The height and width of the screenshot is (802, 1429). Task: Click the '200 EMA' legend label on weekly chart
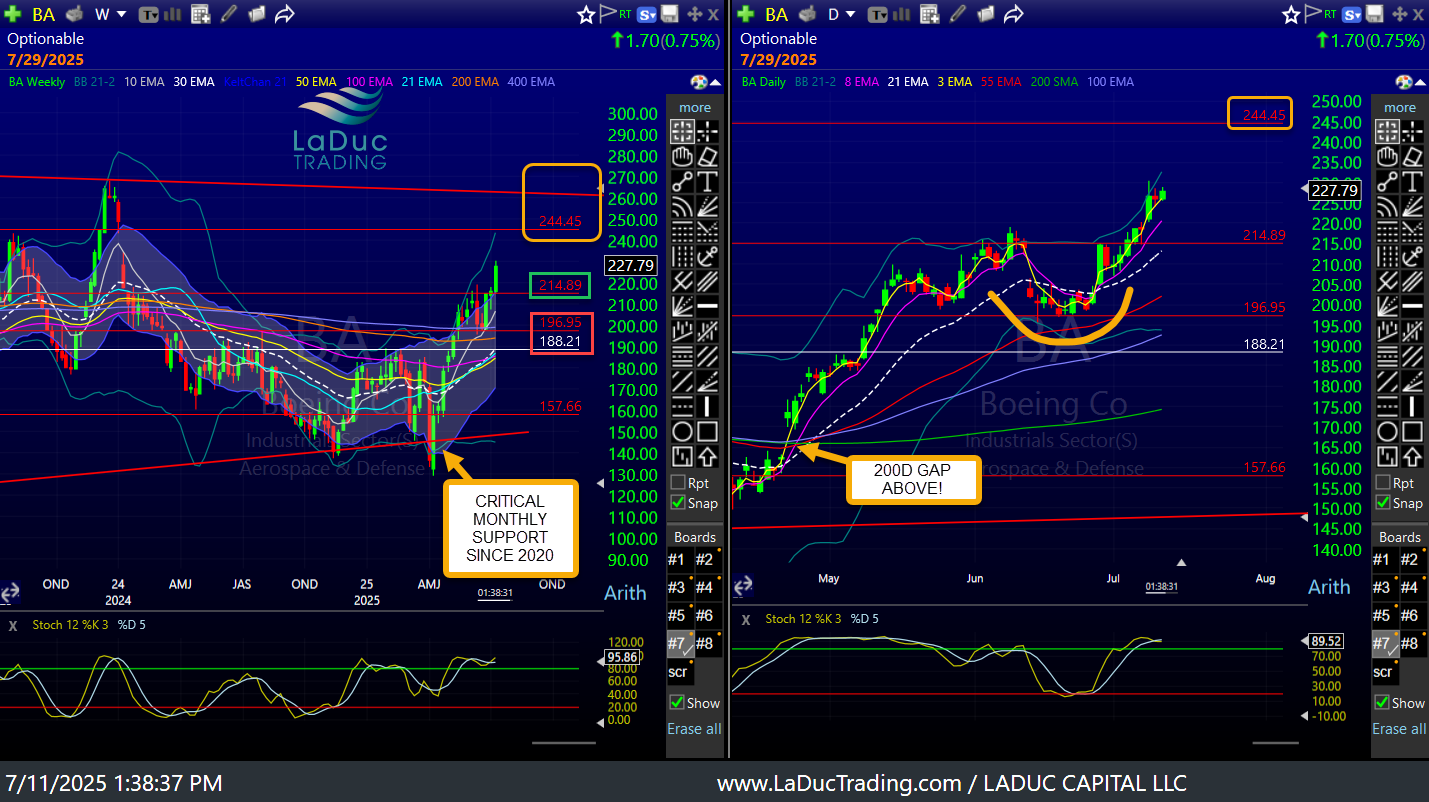coord(475,82)
